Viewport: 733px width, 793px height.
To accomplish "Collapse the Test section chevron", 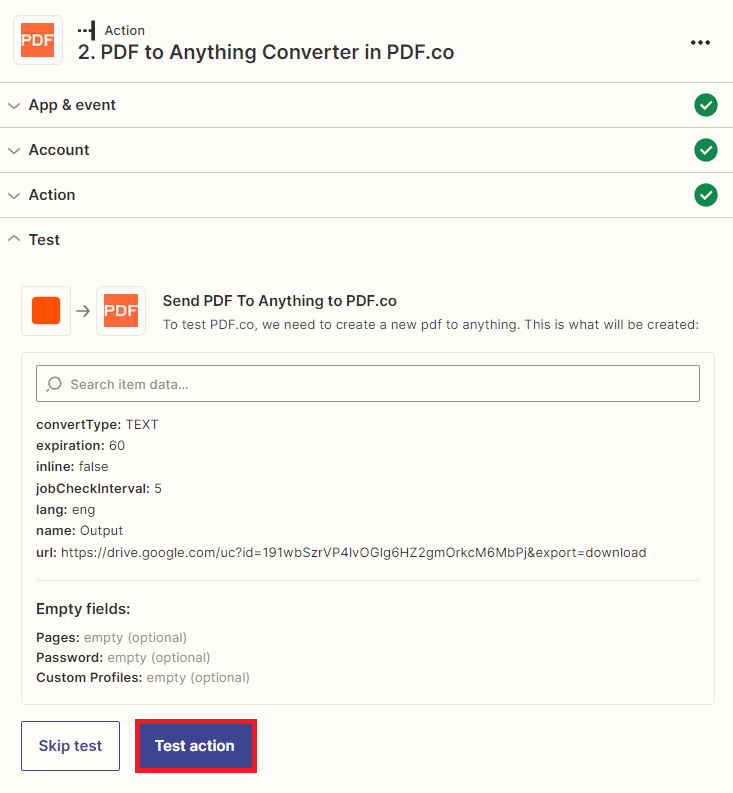I will pos(14,238).
